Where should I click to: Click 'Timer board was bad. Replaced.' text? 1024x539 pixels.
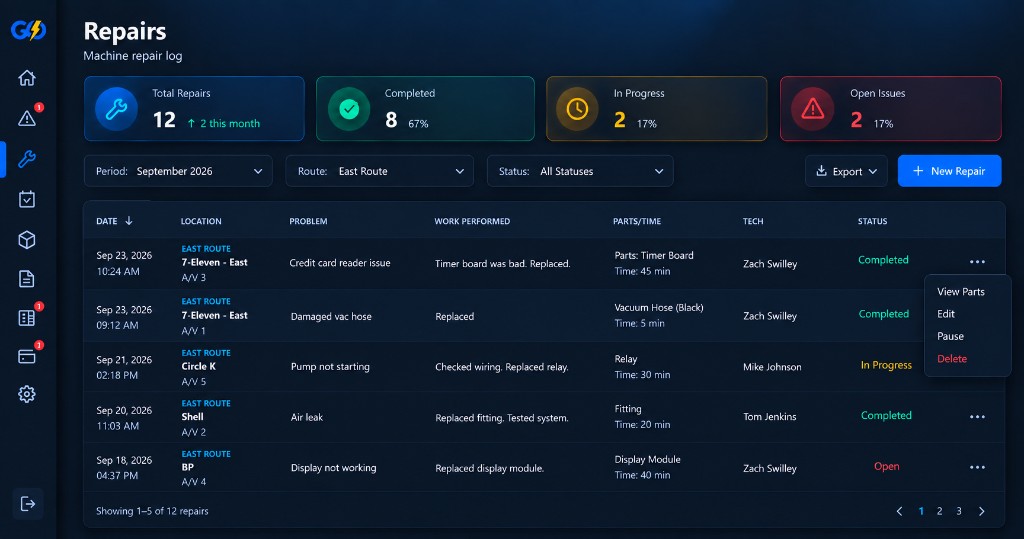click(503, 263)
